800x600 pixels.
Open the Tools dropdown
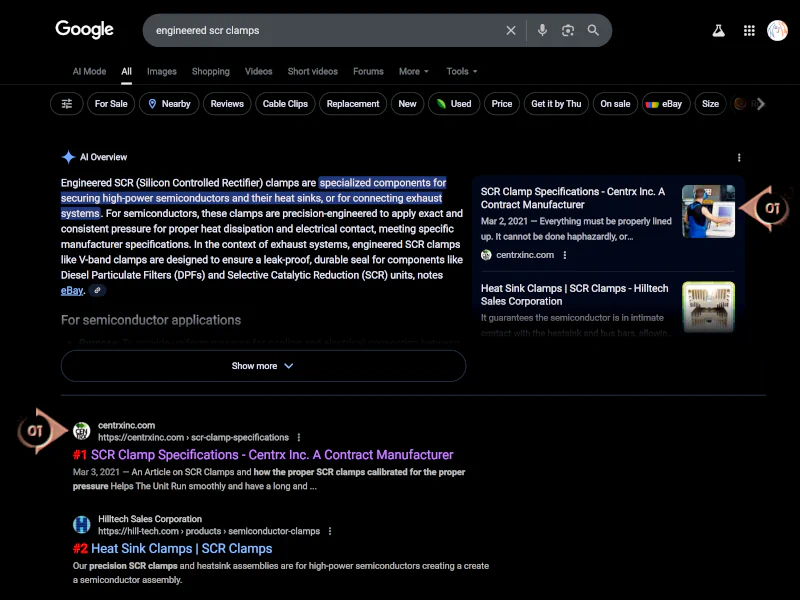pyautogui.click(x=461, y=72)
